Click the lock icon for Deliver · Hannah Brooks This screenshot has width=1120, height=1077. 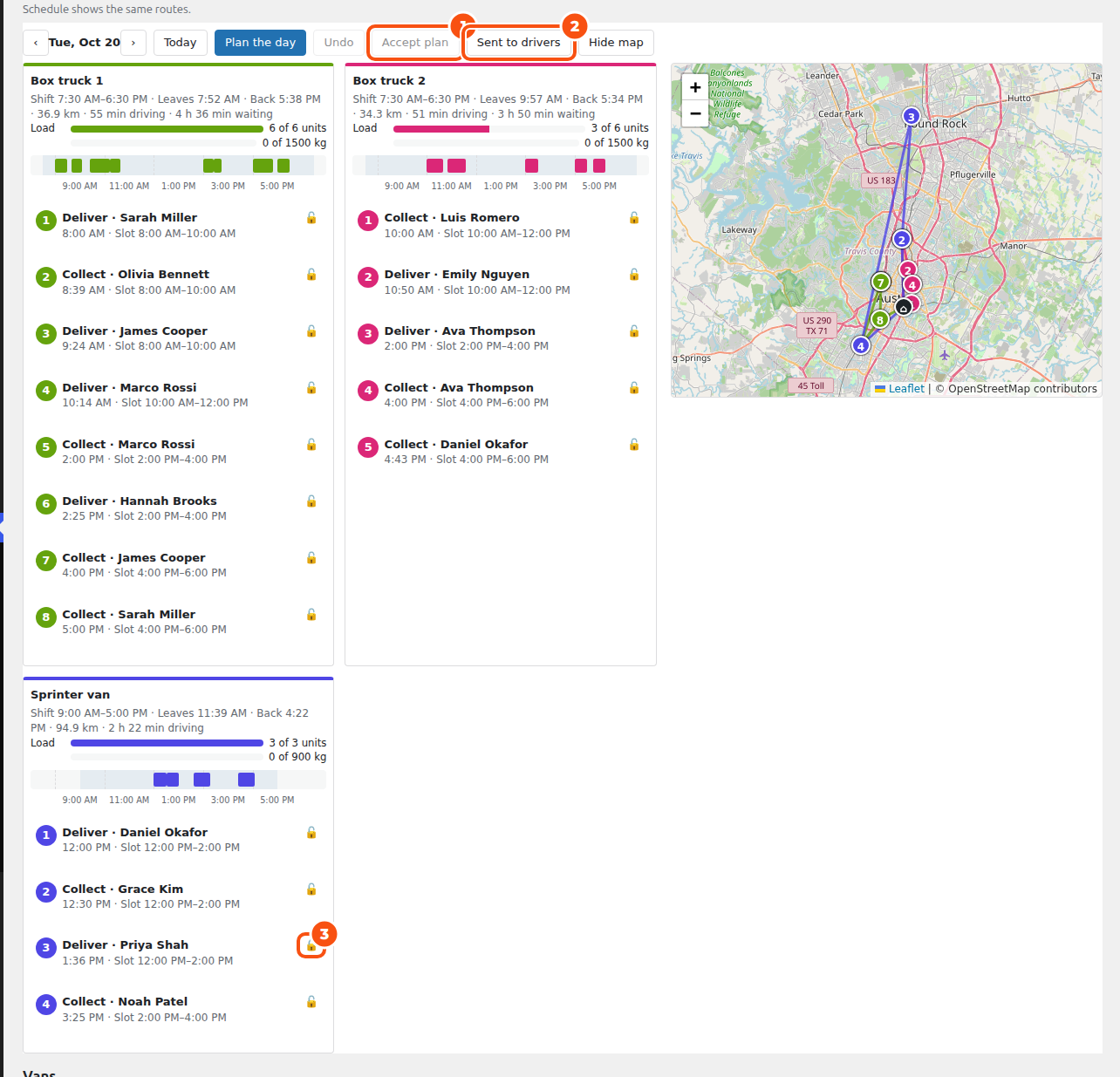click(311, 501)
